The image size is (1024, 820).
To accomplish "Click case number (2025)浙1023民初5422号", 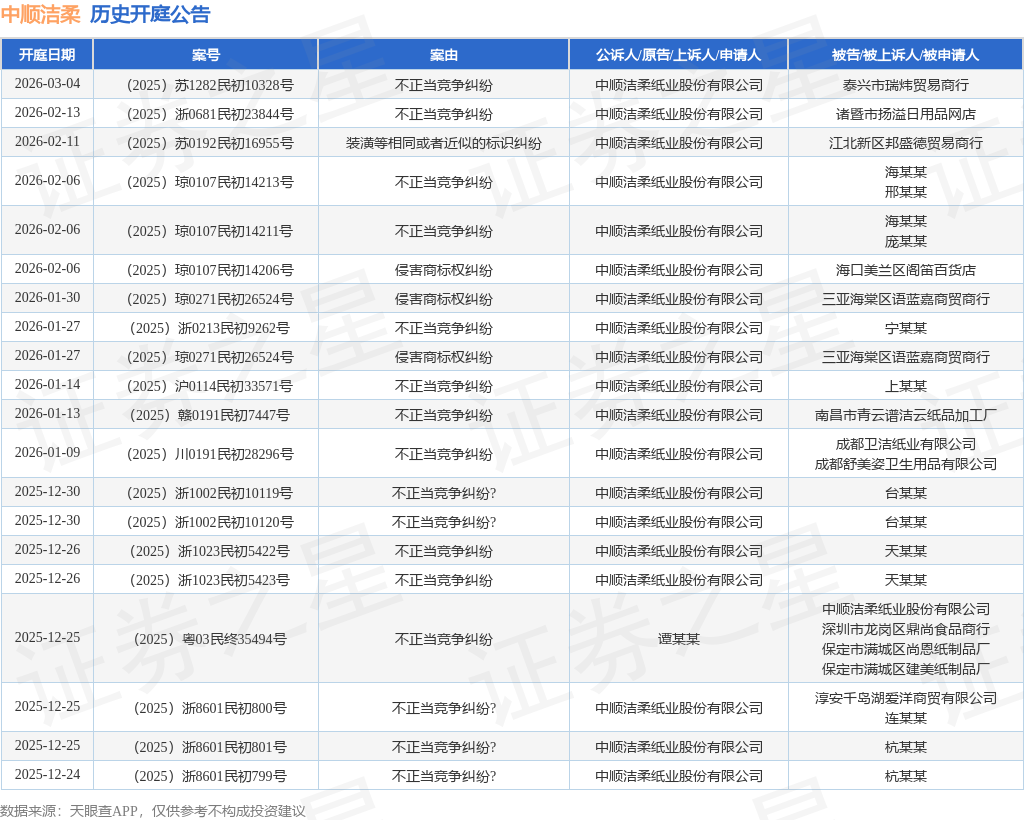I will [x=210, y=552].
